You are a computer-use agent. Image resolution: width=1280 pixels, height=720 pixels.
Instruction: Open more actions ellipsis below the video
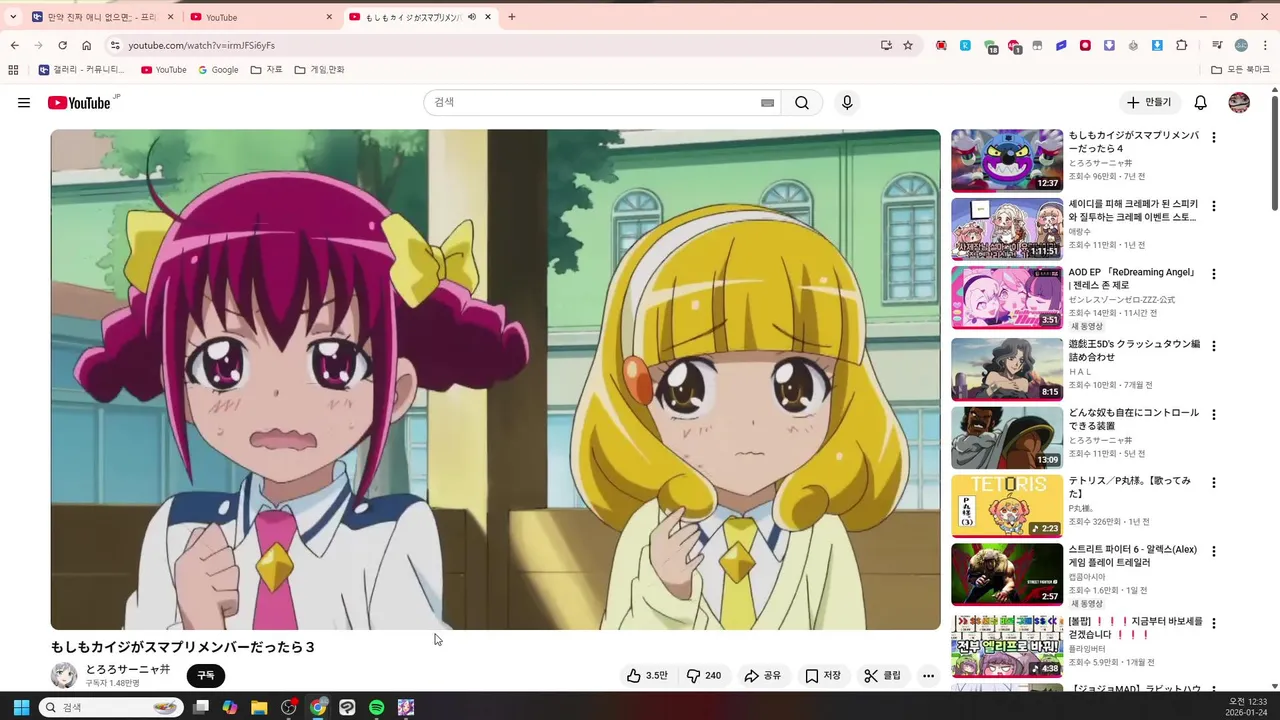[x=928, y=676]
